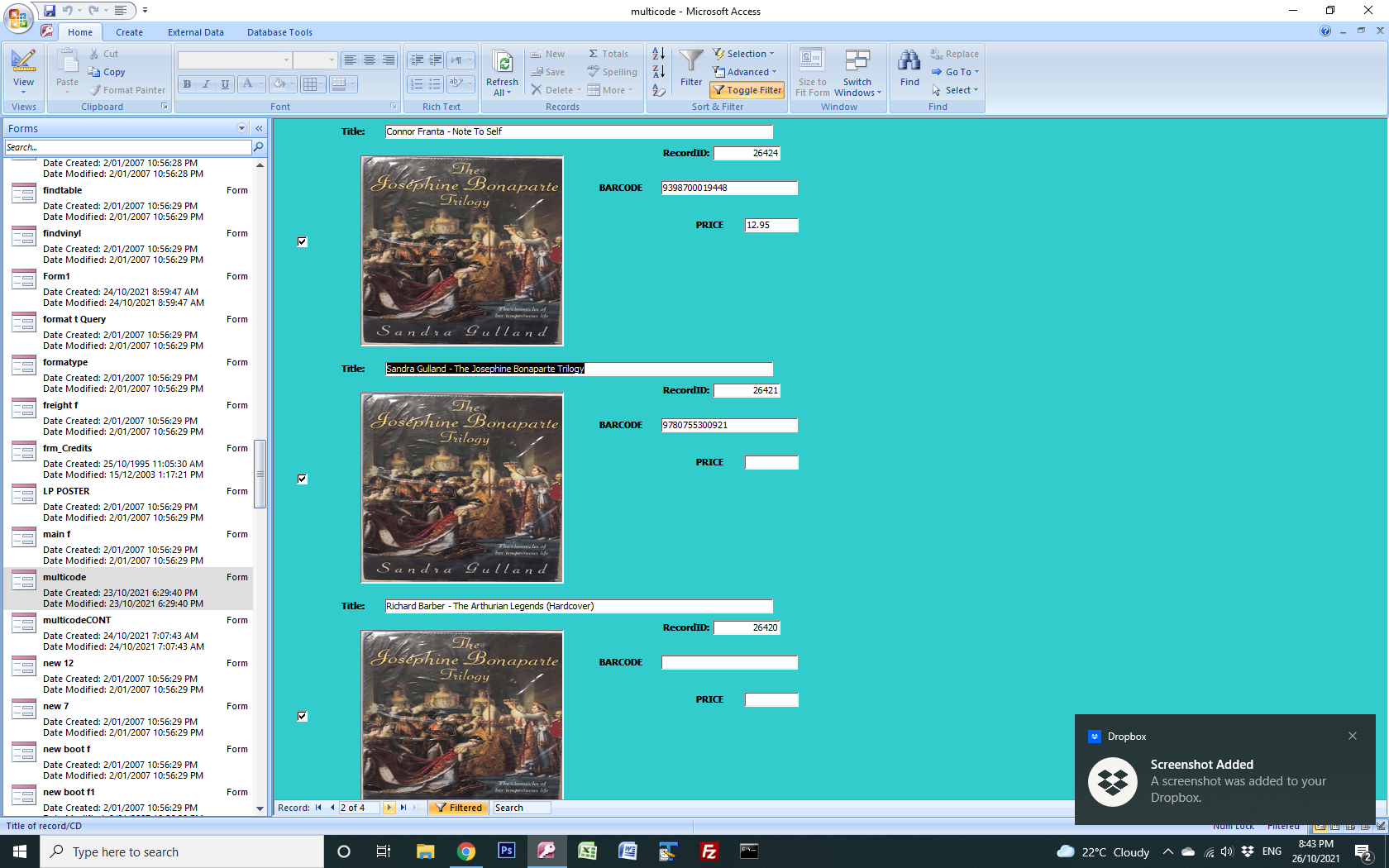Open the font name dropdown
The width and height of the screenshot is (1389, 868).
coord(286,60)
